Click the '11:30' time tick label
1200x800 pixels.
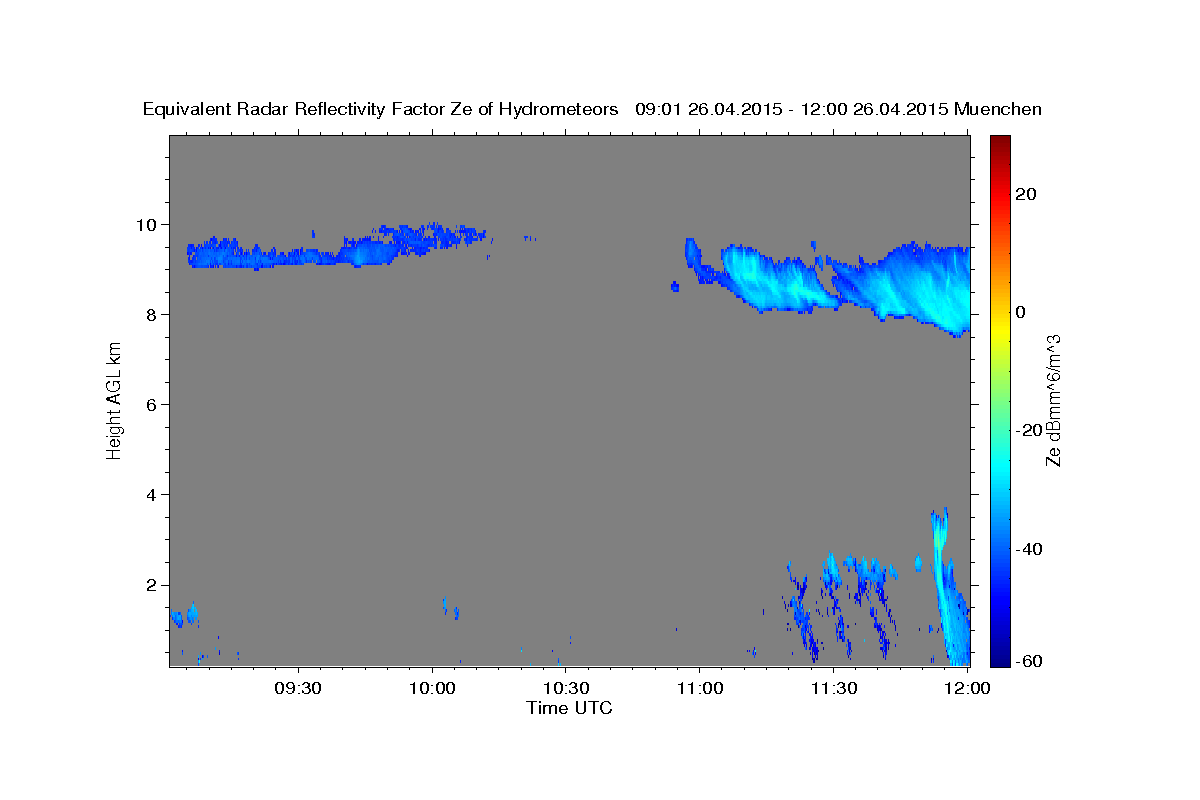click(x=833, y=688)
